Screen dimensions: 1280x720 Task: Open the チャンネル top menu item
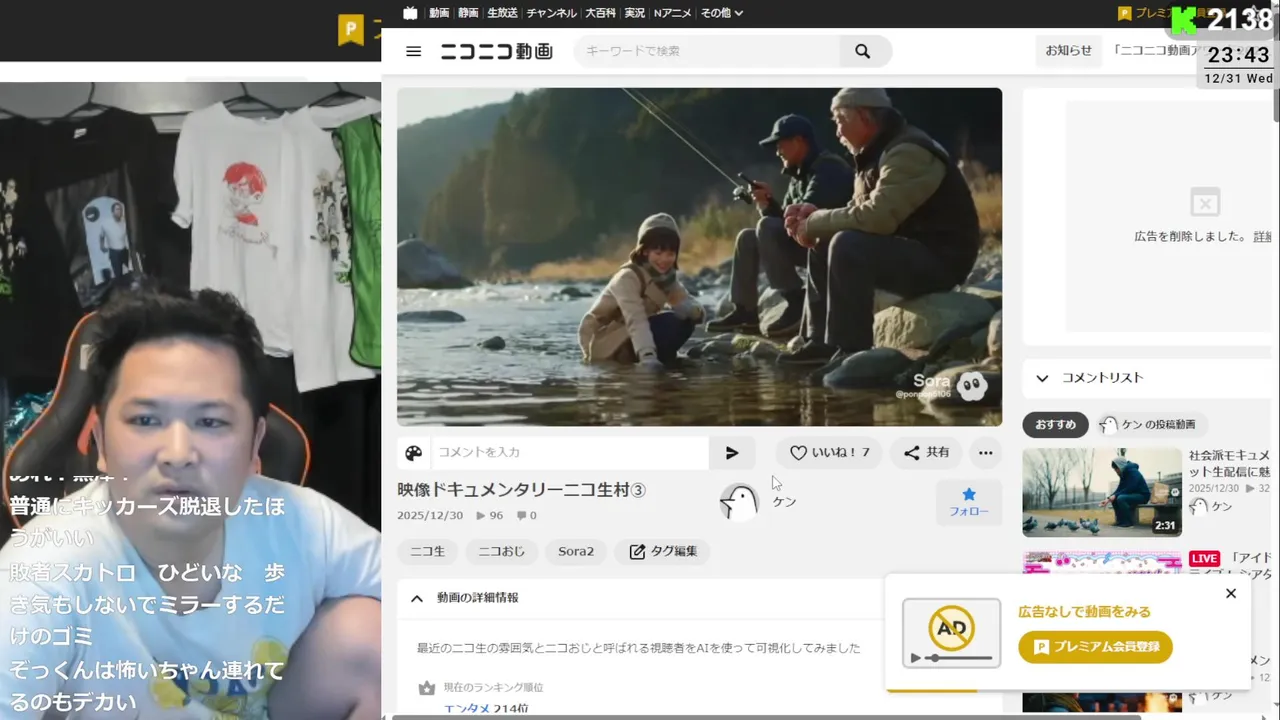(x=551, y=13)
